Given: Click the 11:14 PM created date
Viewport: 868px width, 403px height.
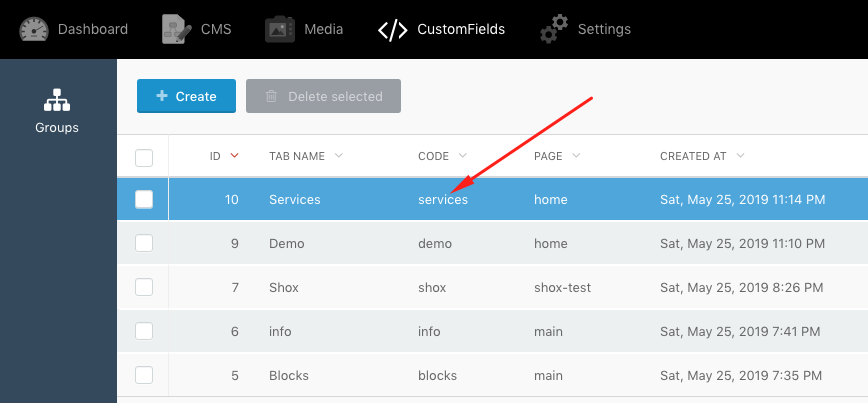Looking at the screenshot, I should (x=743, y=199).
